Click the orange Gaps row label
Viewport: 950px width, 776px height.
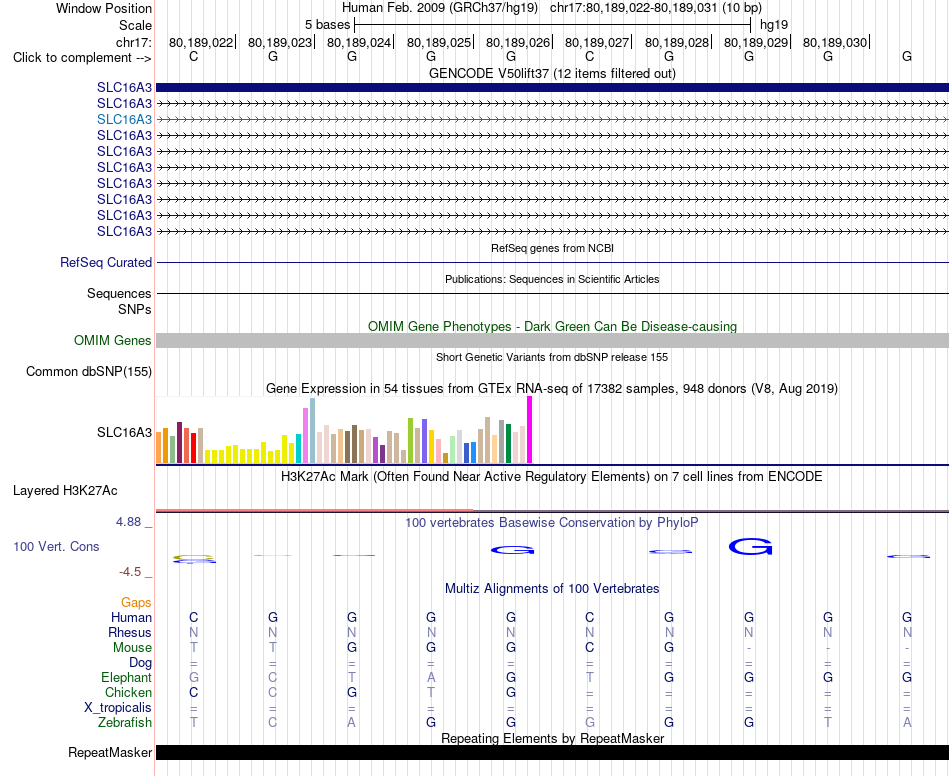(136, 602)
